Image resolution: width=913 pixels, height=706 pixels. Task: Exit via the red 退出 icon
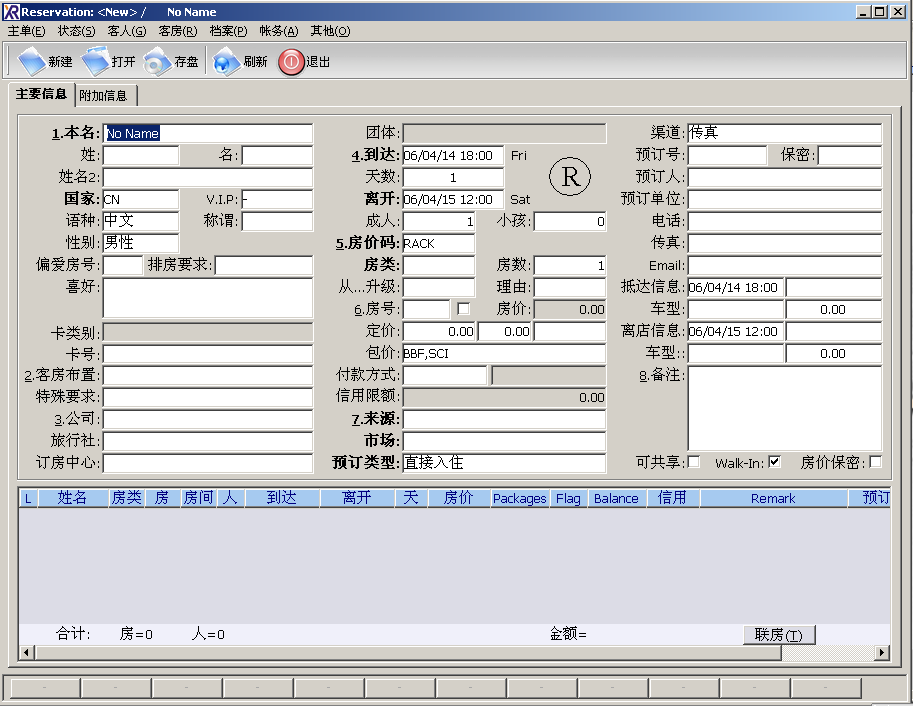290,62
